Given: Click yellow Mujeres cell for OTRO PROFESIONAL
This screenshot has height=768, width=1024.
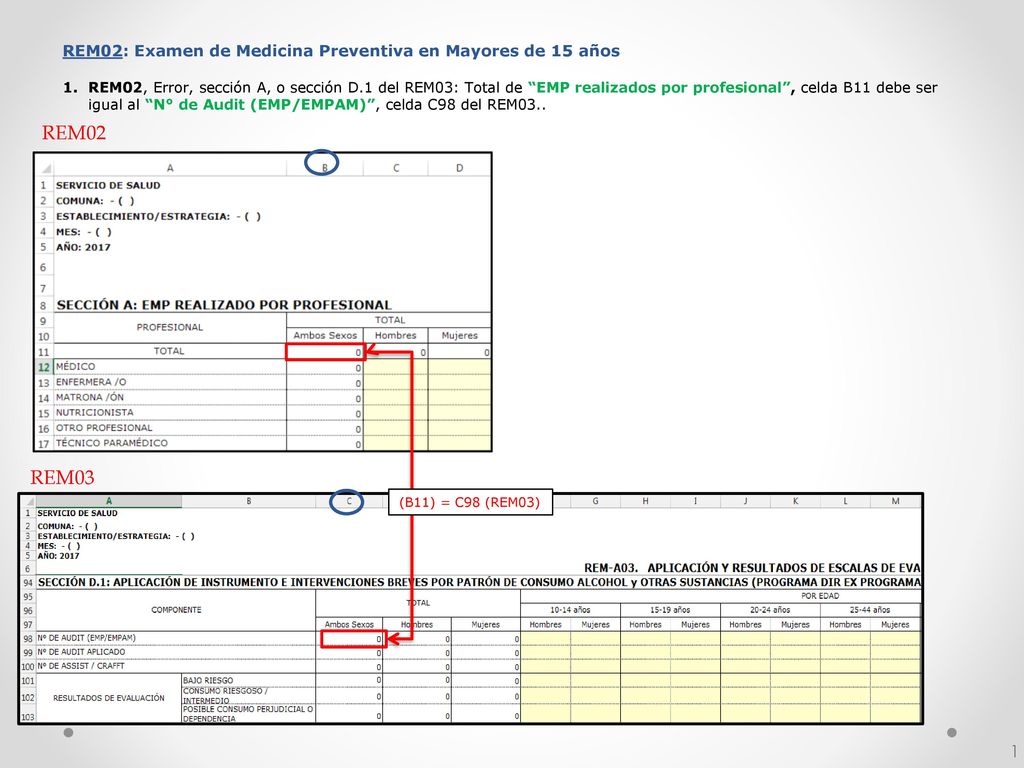Looking at the screenshot, I should (x=460, y=428).
